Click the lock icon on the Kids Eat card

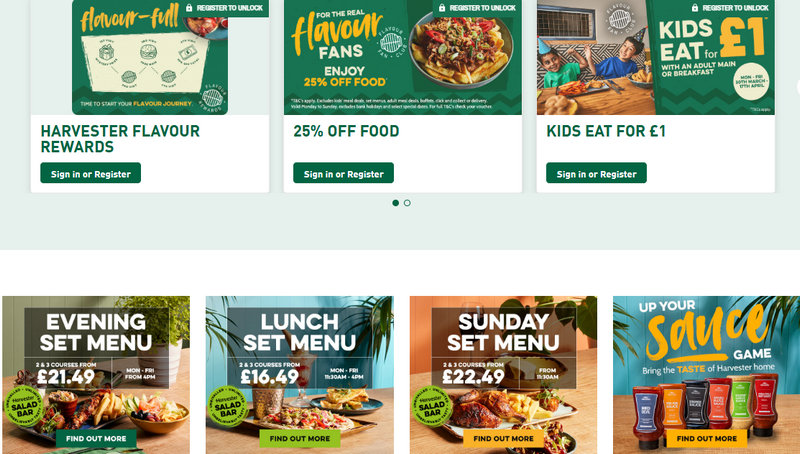(x=695, y=8)
